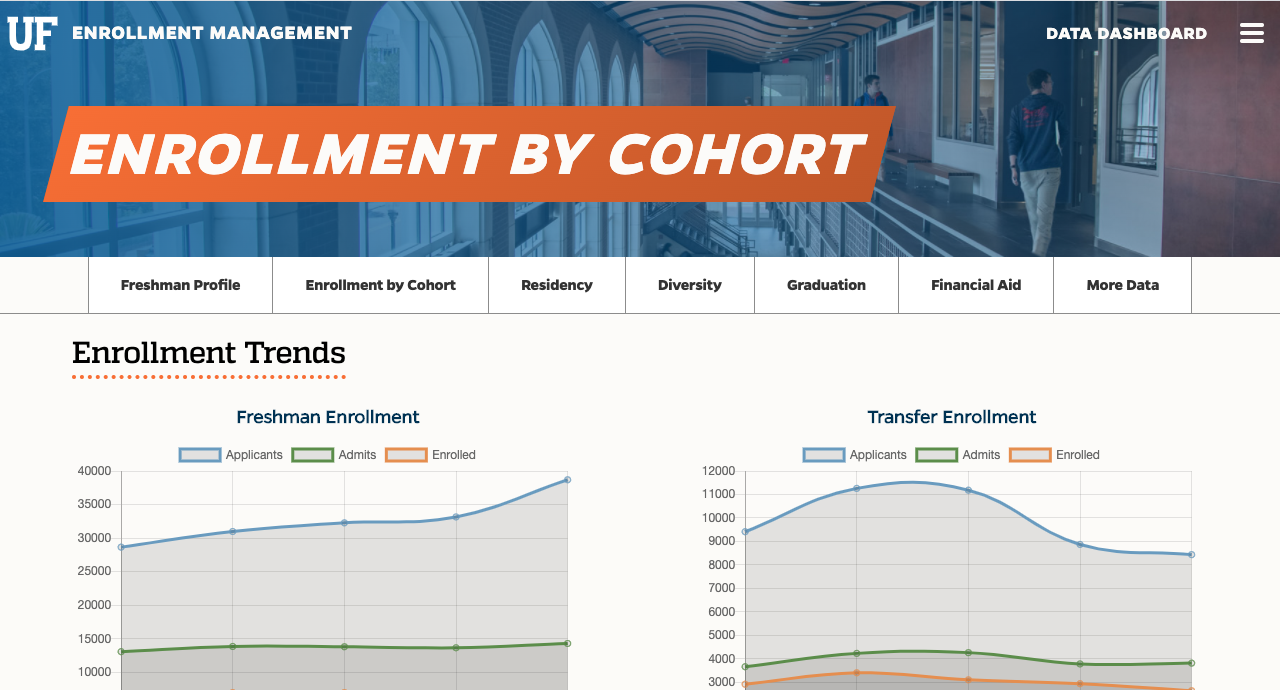Click the 25000 axis label on Freshman chart
The image size is (1280, 690).
pos(94,572)
